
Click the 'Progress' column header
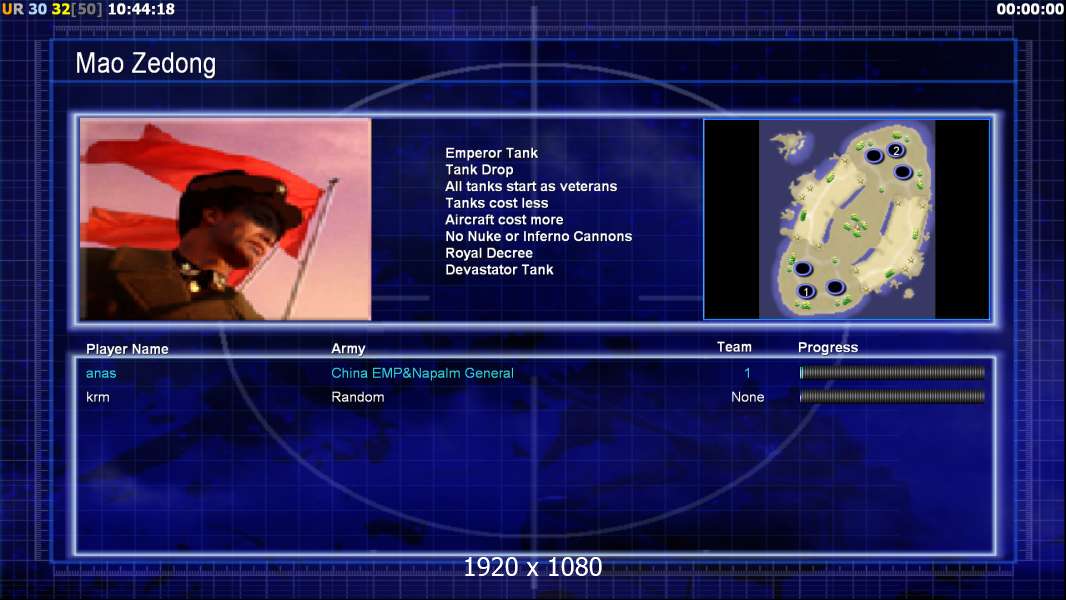828,348
